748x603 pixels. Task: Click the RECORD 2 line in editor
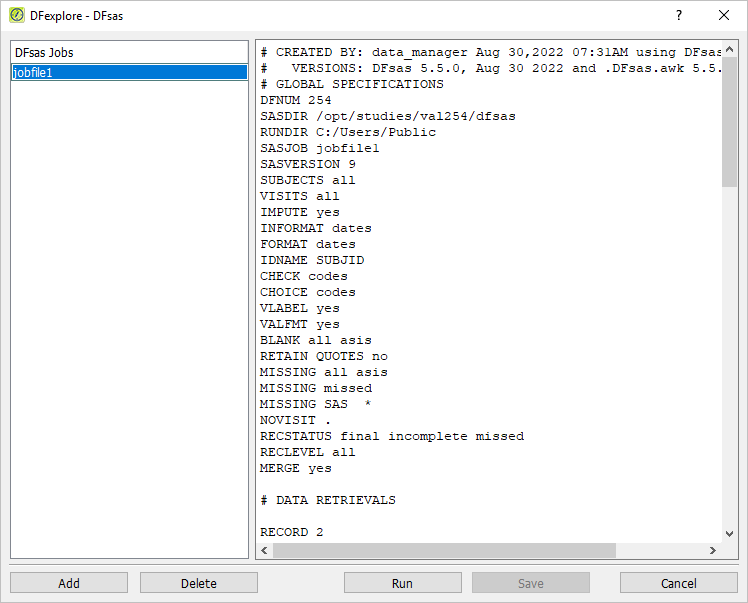[x=291, y=532]
